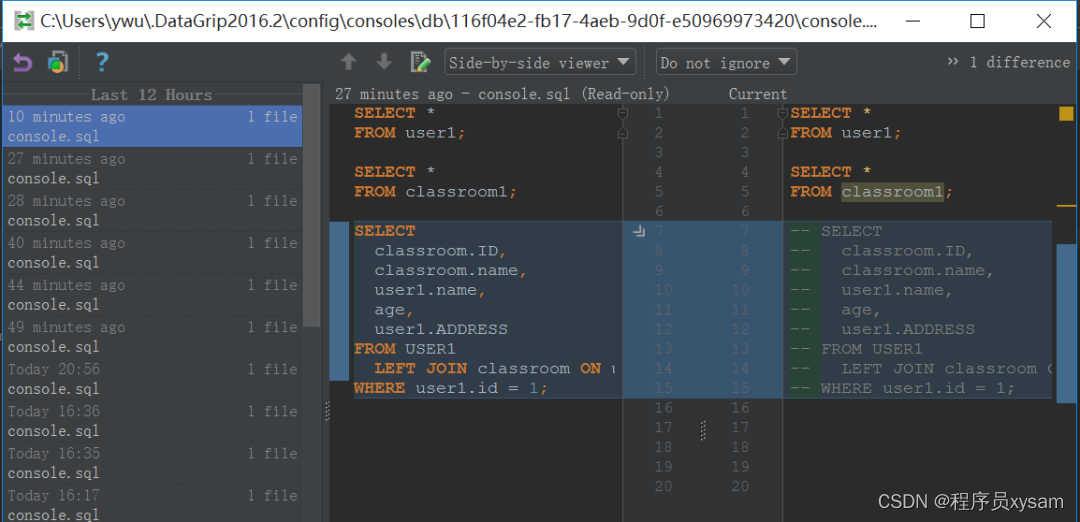The height and width of the screenshot is (522, 1080).
Task: Click 'FROM USER1' in the left pane
Action: click(405, 349)
